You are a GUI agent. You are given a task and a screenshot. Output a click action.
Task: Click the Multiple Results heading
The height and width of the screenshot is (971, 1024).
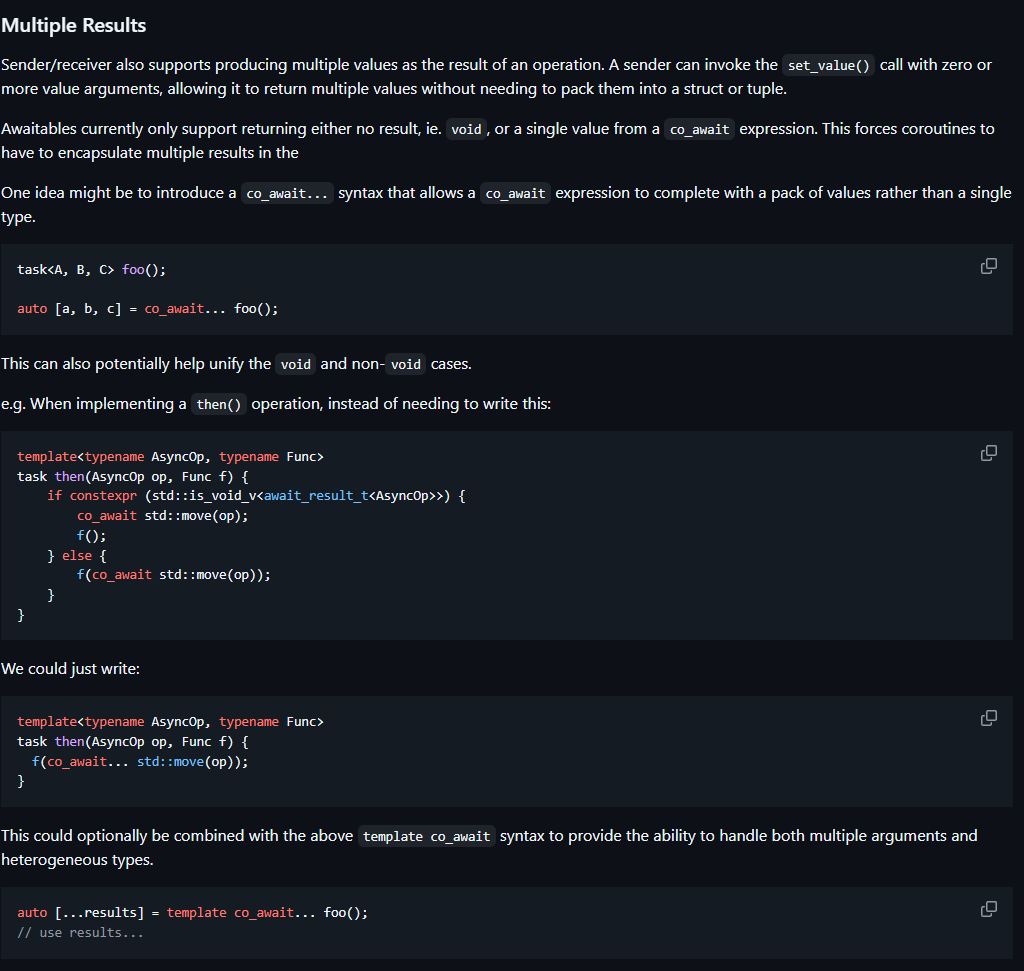74,25
